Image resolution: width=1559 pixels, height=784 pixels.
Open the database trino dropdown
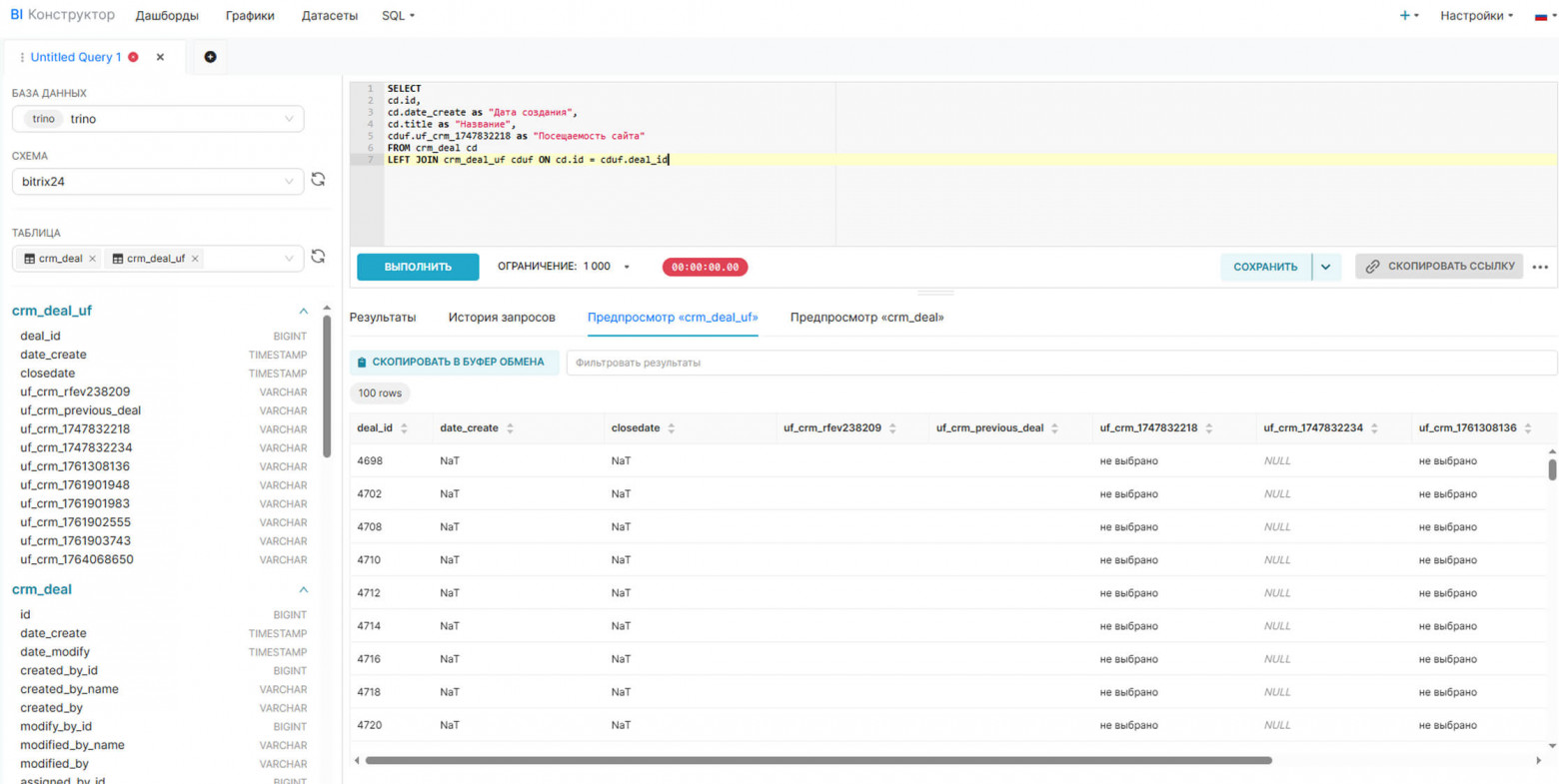tap(158, 119)
